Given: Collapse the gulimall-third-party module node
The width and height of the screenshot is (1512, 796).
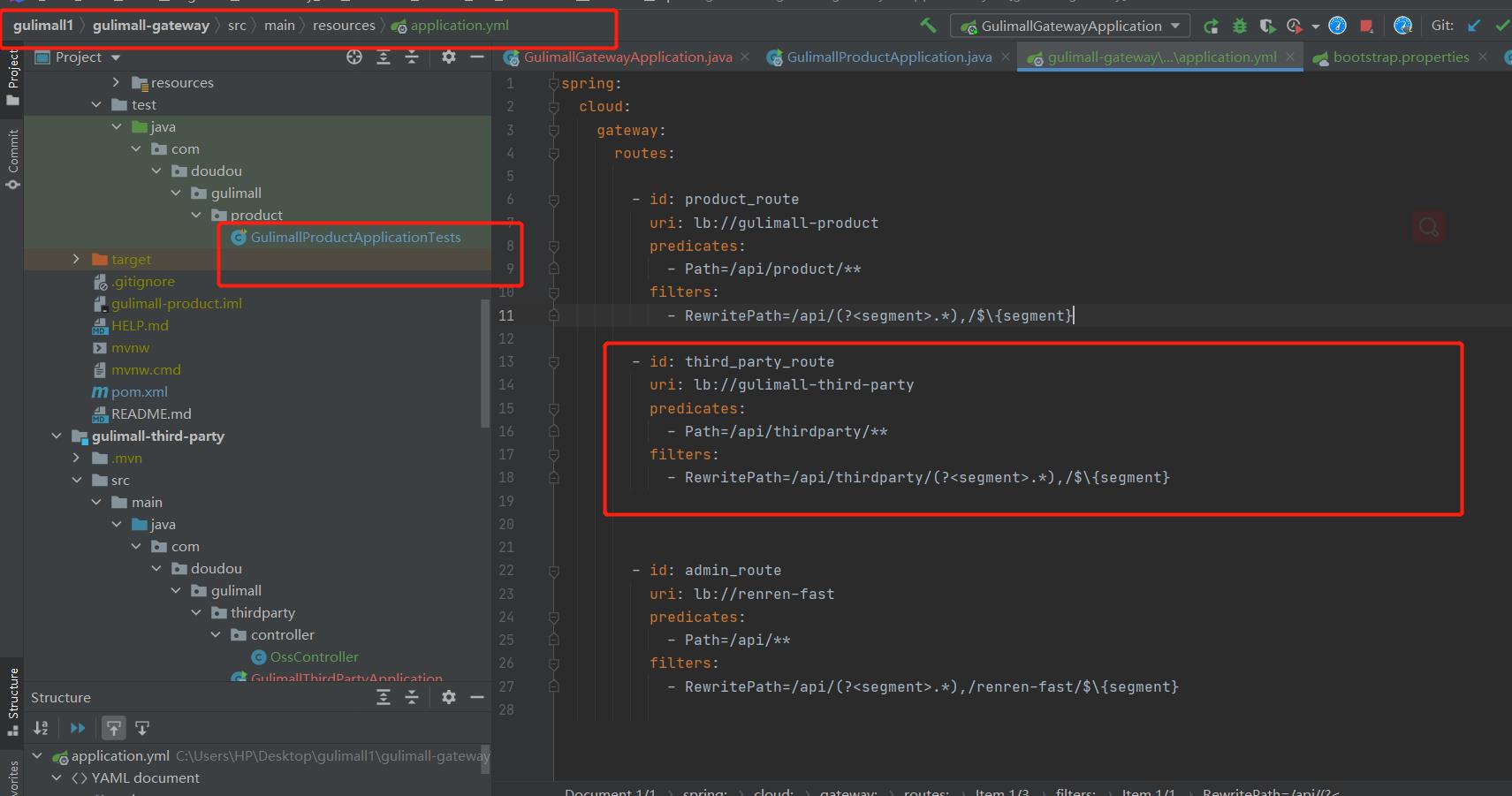Looking at the screenshot, I should pyautogui.click(x=57, y=436).
